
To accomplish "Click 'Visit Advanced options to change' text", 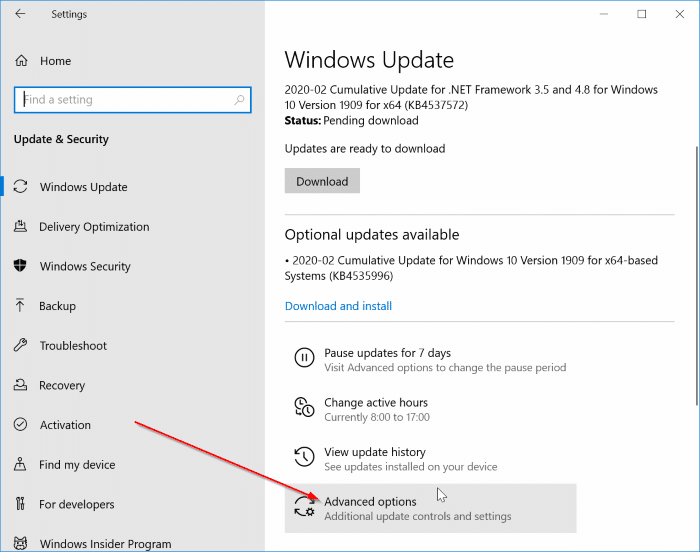I will tap(445, 368).
